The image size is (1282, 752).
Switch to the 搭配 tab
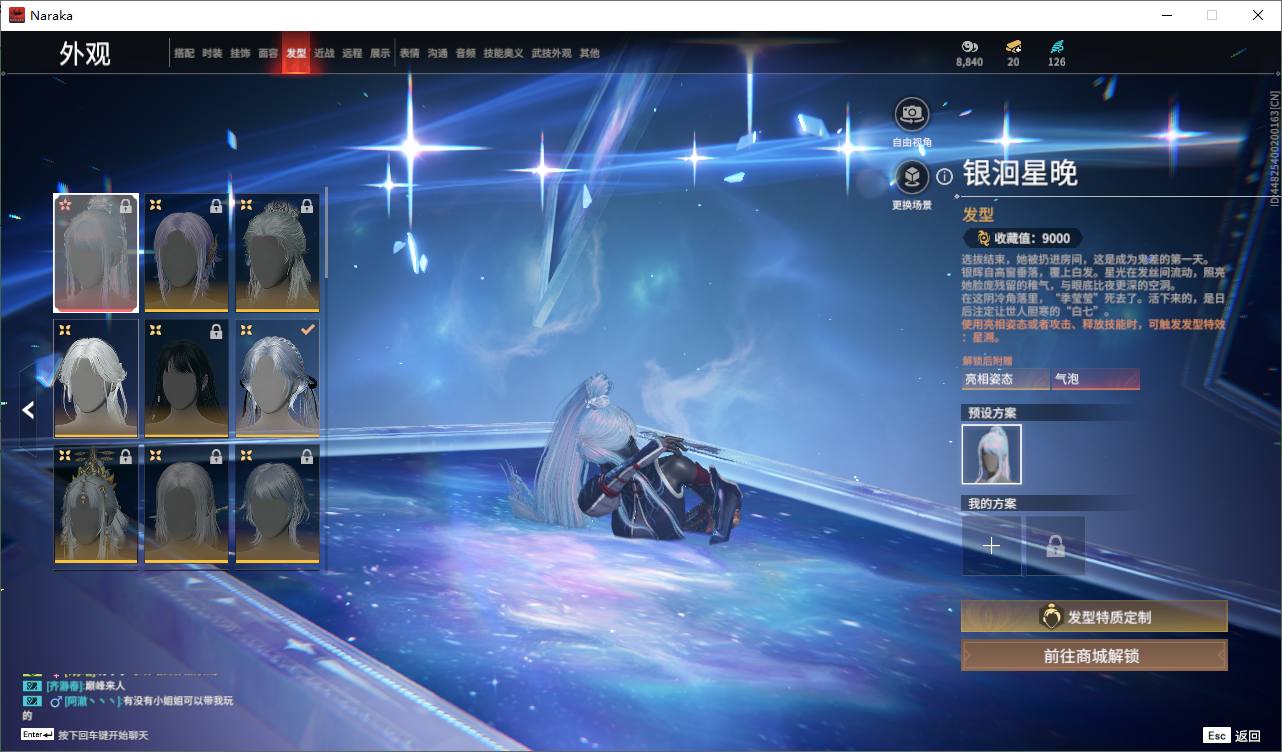[184, 53]
